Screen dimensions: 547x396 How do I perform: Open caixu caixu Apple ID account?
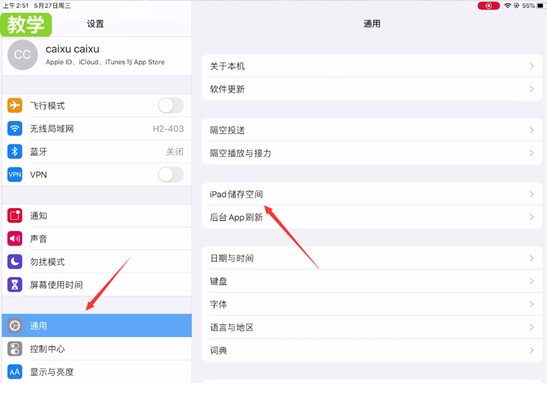97,55
